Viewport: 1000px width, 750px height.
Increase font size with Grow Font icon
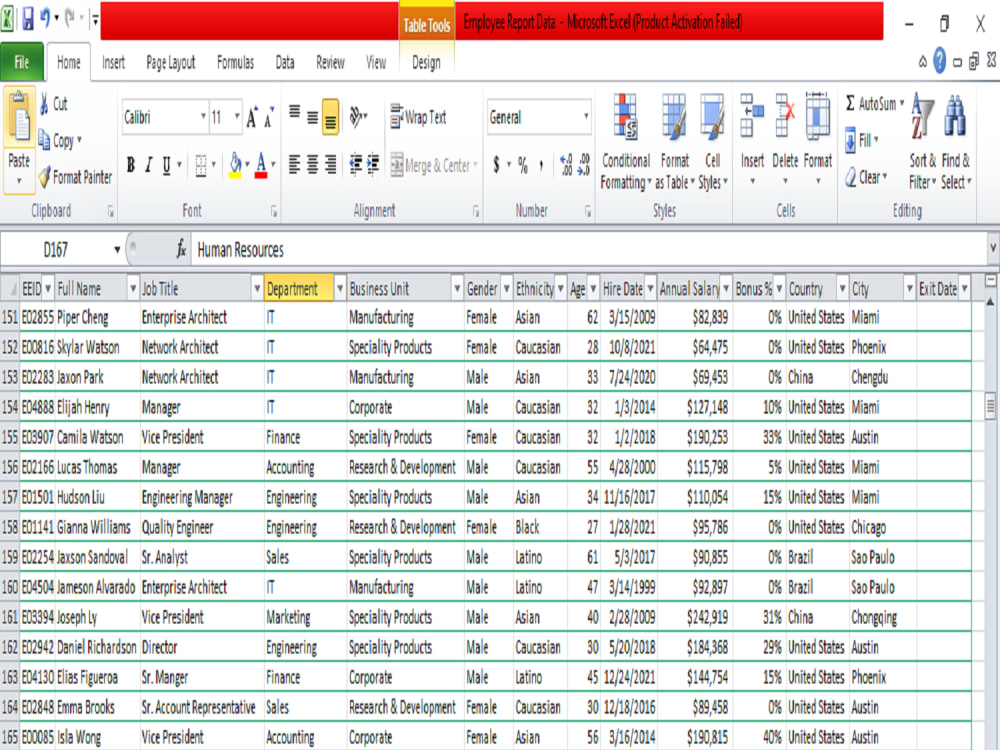pos(253,117)
